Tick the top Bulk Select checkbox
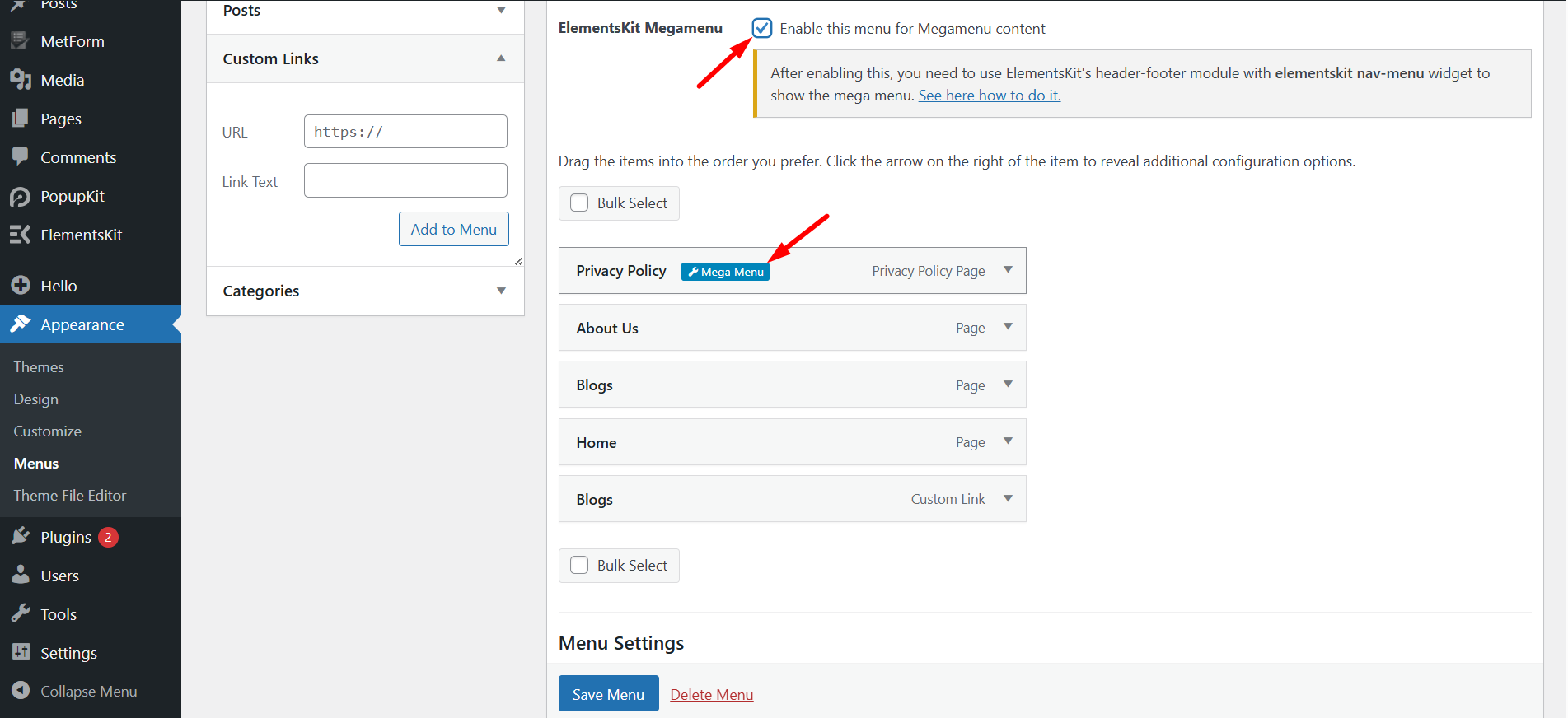This screenshot has height=718, width=1568. click(580, 203)
